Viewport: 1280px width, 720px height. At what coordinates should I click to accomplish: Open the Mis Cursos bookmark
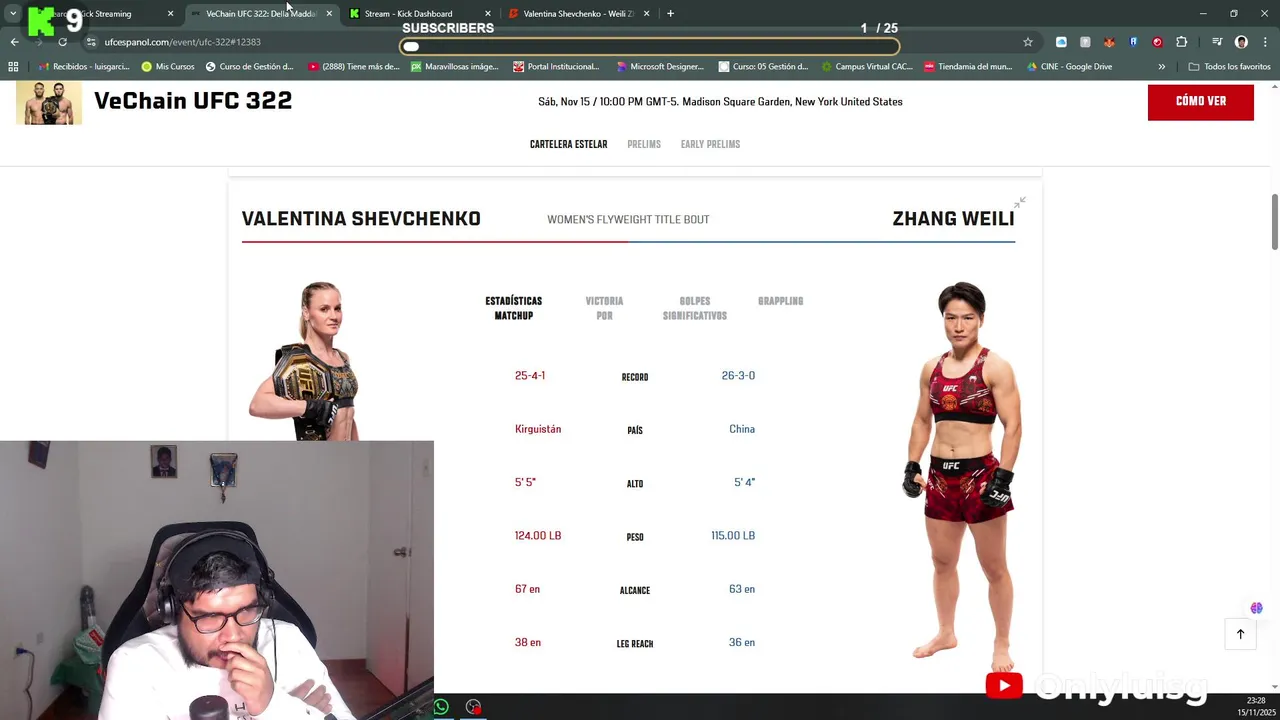[168, 67]
